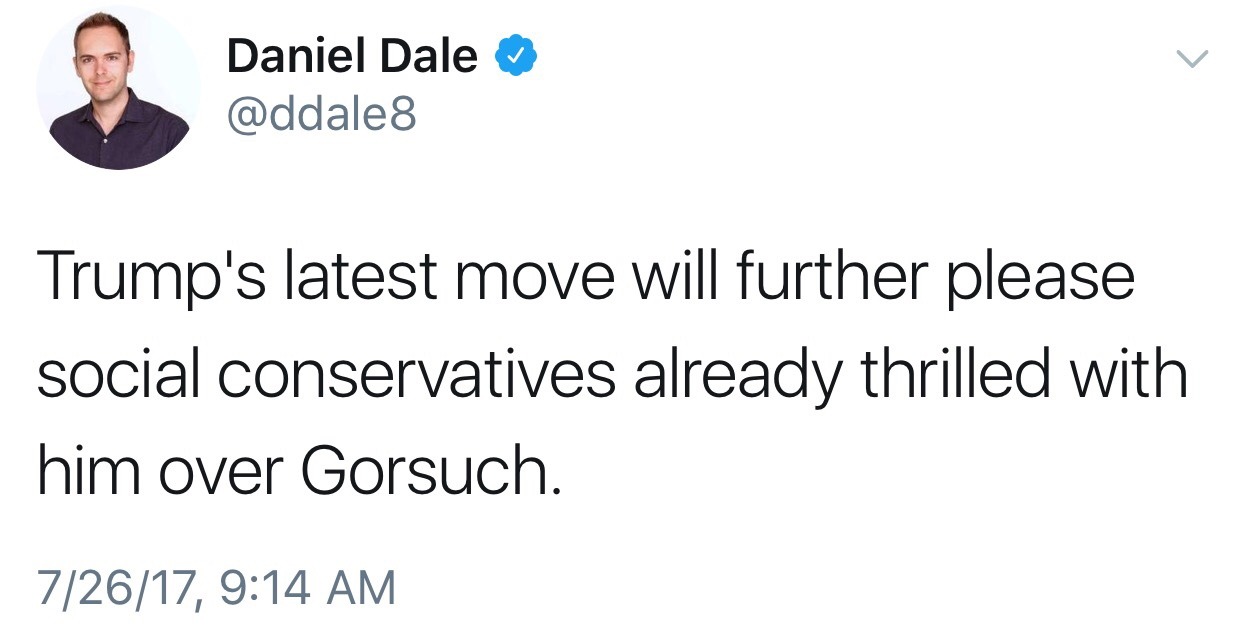The height and width of the screenshot is (629, 1242).
Task: Select the word "move" in the tweet
Action: [540, 278]
